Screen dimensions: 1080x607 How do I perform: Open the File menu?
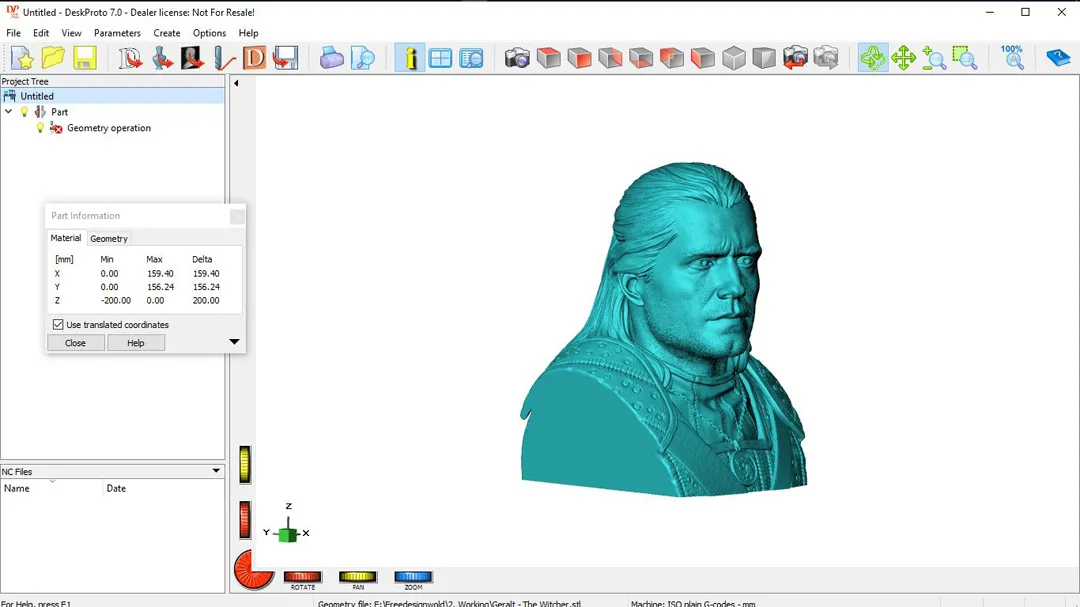coord(13,33)
